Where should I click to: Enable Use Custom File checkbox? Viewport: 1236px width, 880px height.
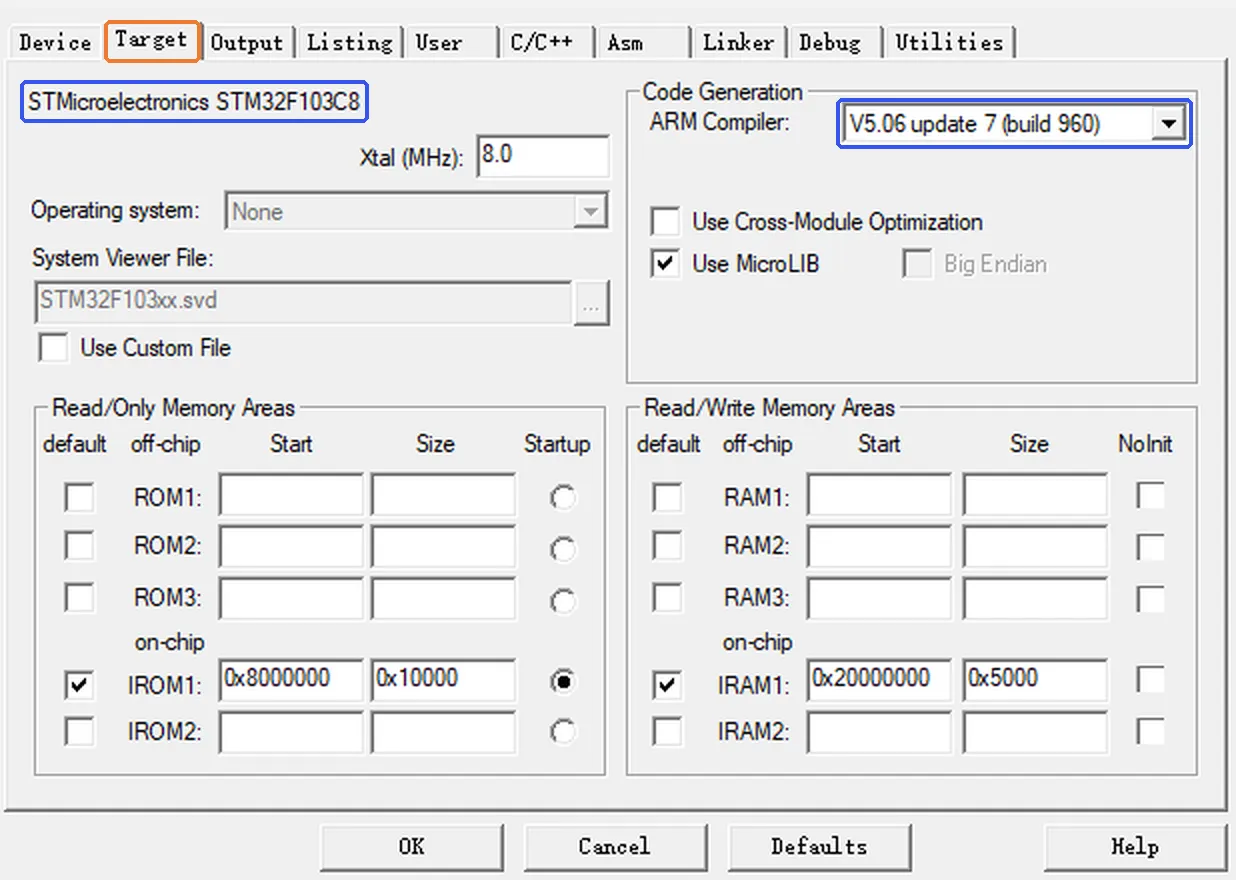54,348
